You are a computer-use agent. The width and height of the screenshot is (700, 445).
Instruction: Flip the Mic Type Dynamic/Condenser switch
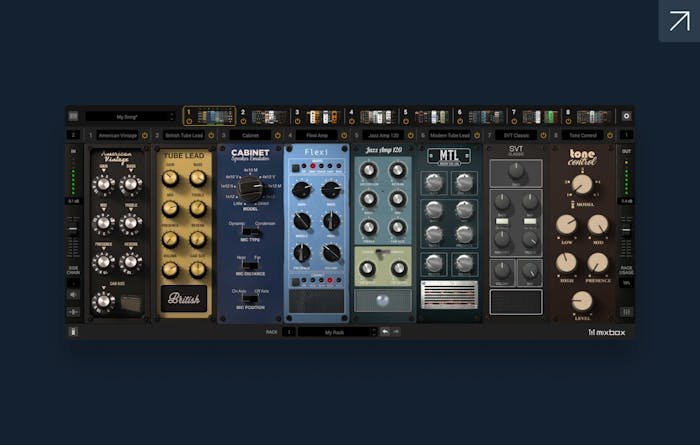pos(250,232)
